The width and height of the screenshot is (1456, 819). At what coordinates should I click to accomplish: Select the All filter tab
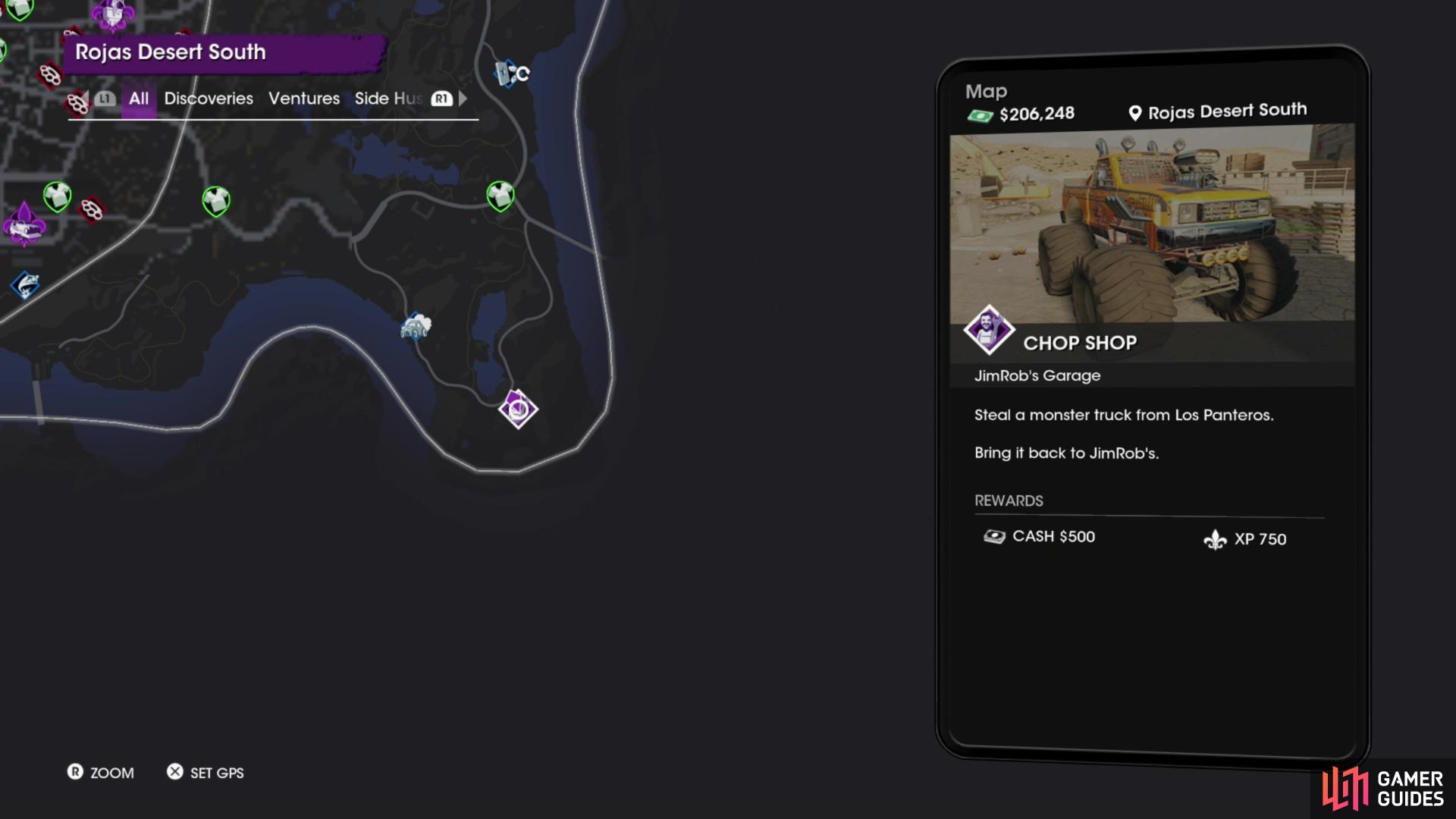point(139,99)
